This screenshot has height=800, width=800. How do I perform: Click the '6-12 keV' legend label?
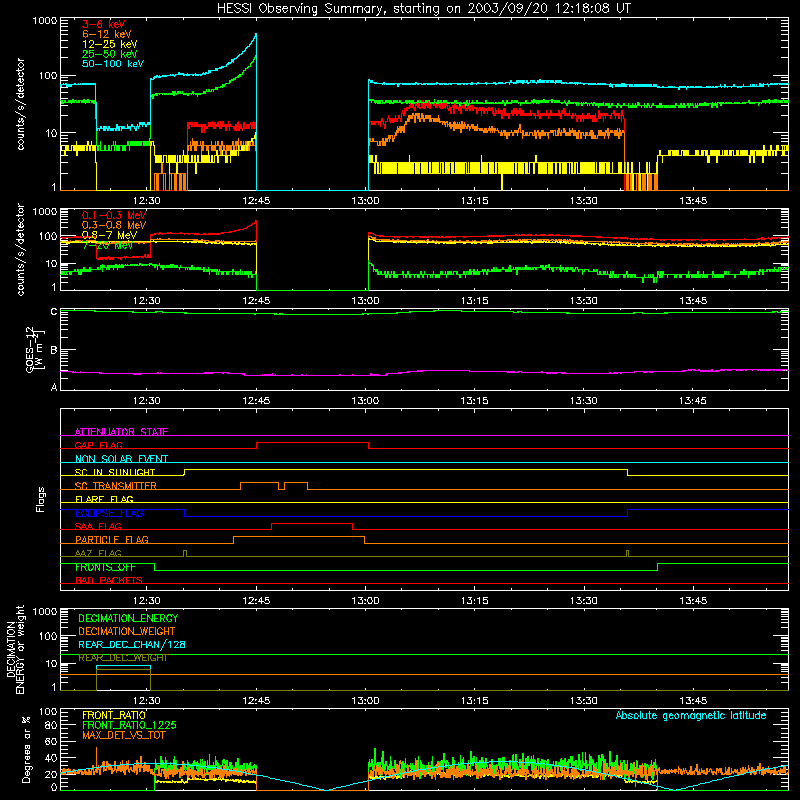(107, 34)
